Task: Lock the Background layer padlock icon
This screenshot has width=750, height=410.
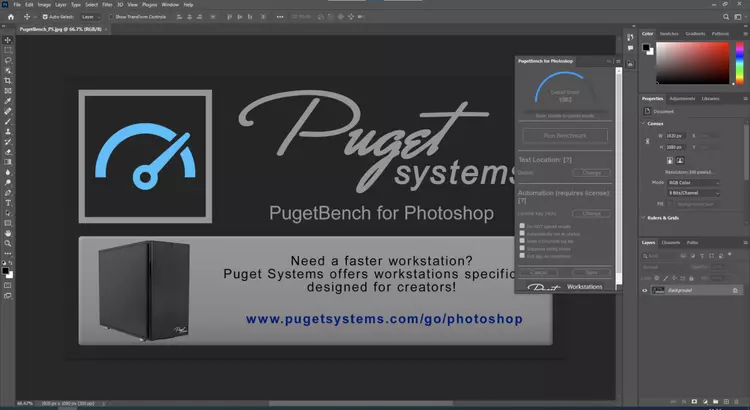Action: [735, 290]
